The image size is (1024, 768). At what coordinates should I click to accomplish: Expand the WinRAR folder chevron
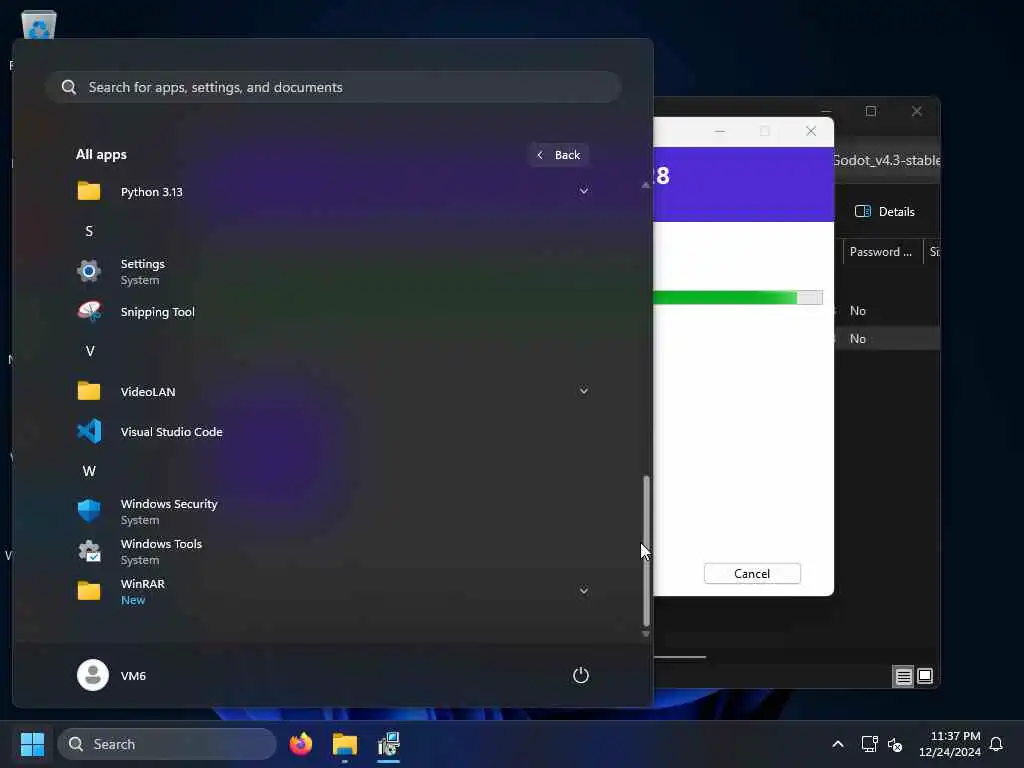coord(584,591)
